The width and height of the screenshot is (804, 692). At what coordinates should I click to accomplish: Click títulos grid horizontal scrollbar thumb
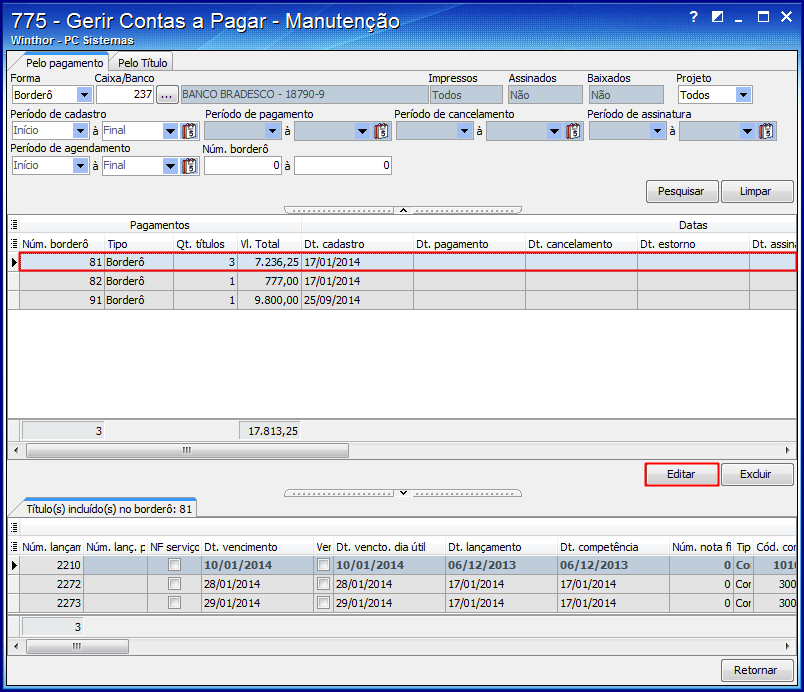[x=77, y=646]
